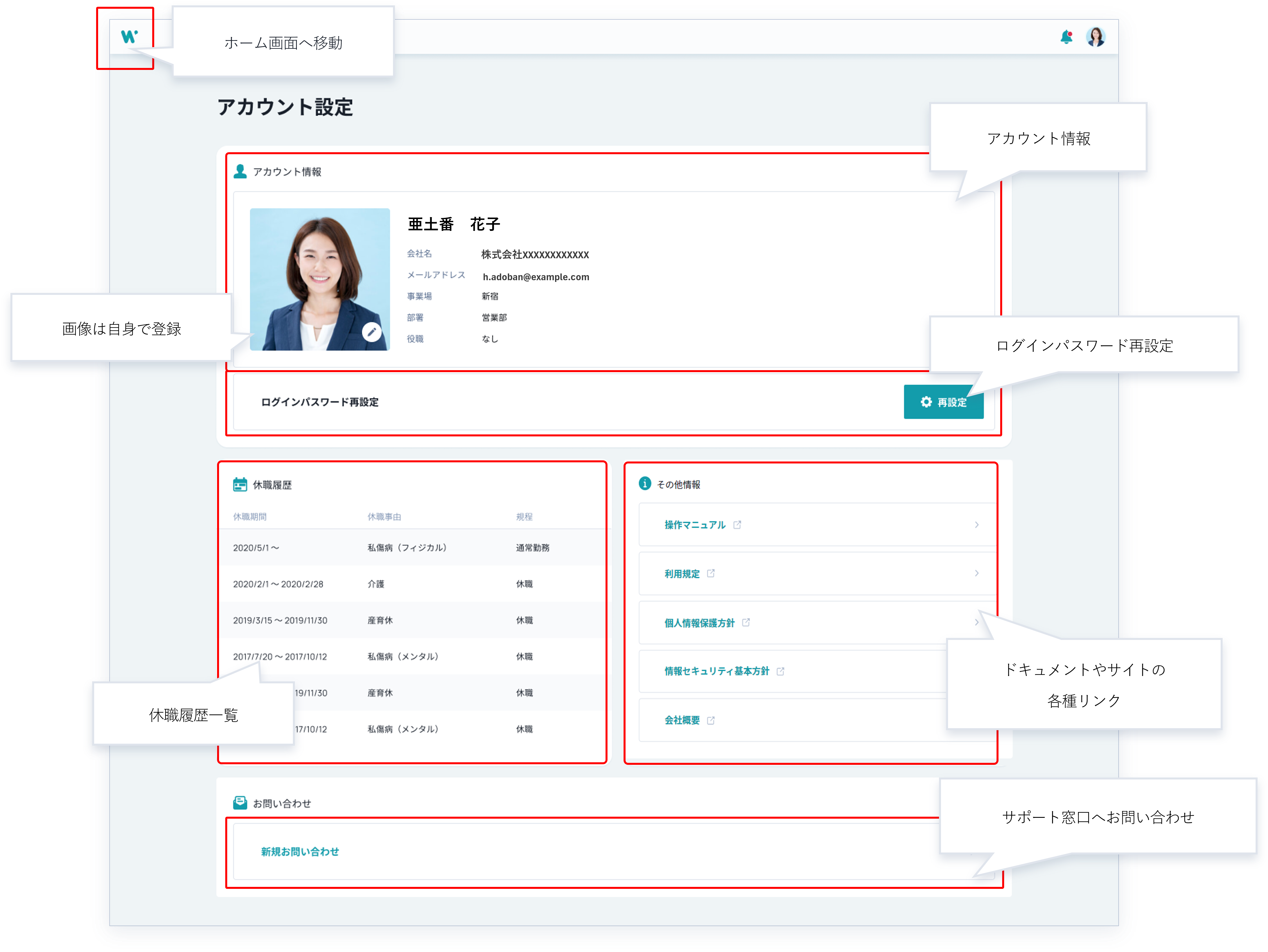Click external-link icon next to 会社概要
Screen dimensions: 1268x952
point(711,720)
